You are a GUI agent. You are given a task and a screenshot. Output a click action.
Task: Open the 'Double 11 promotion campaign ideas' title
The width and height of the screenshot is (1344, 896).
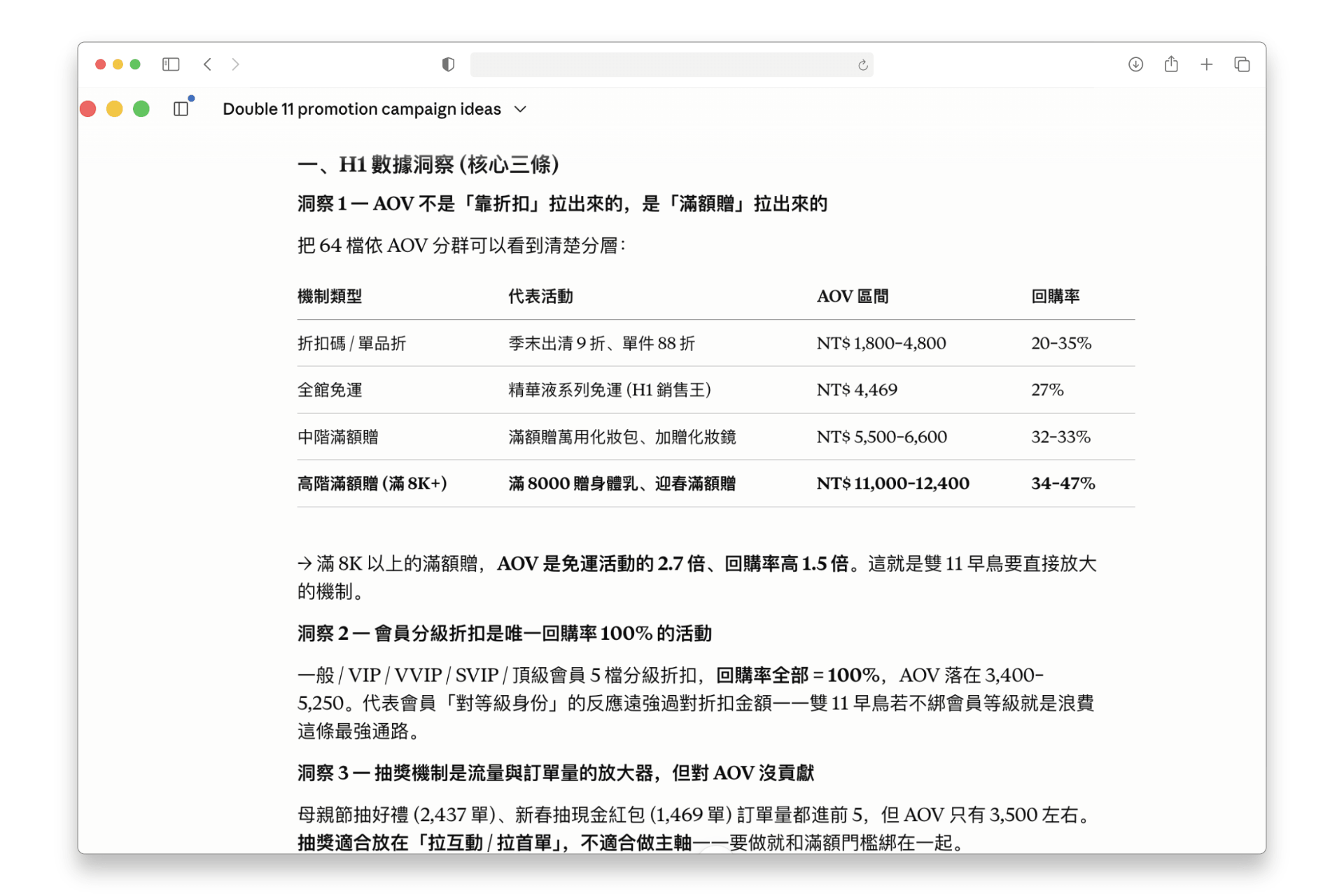click(362, 109)
